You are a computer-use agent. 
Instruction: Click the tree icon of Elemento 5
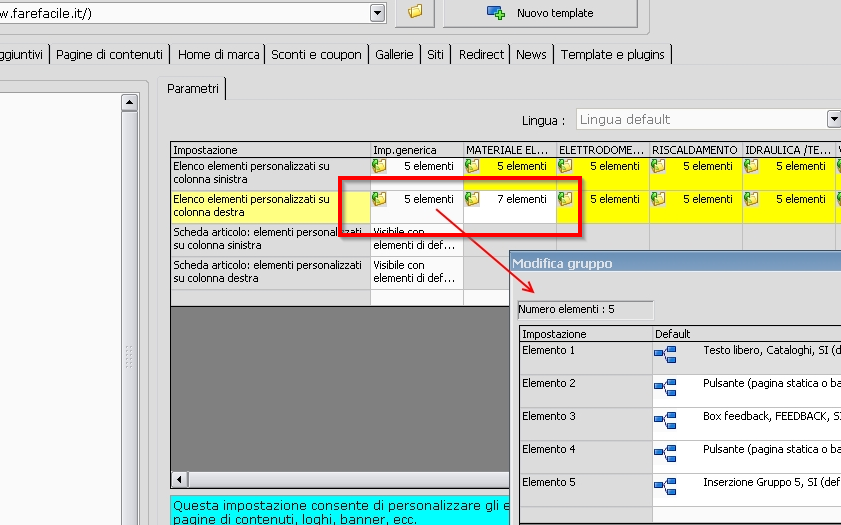click(665, 486)
